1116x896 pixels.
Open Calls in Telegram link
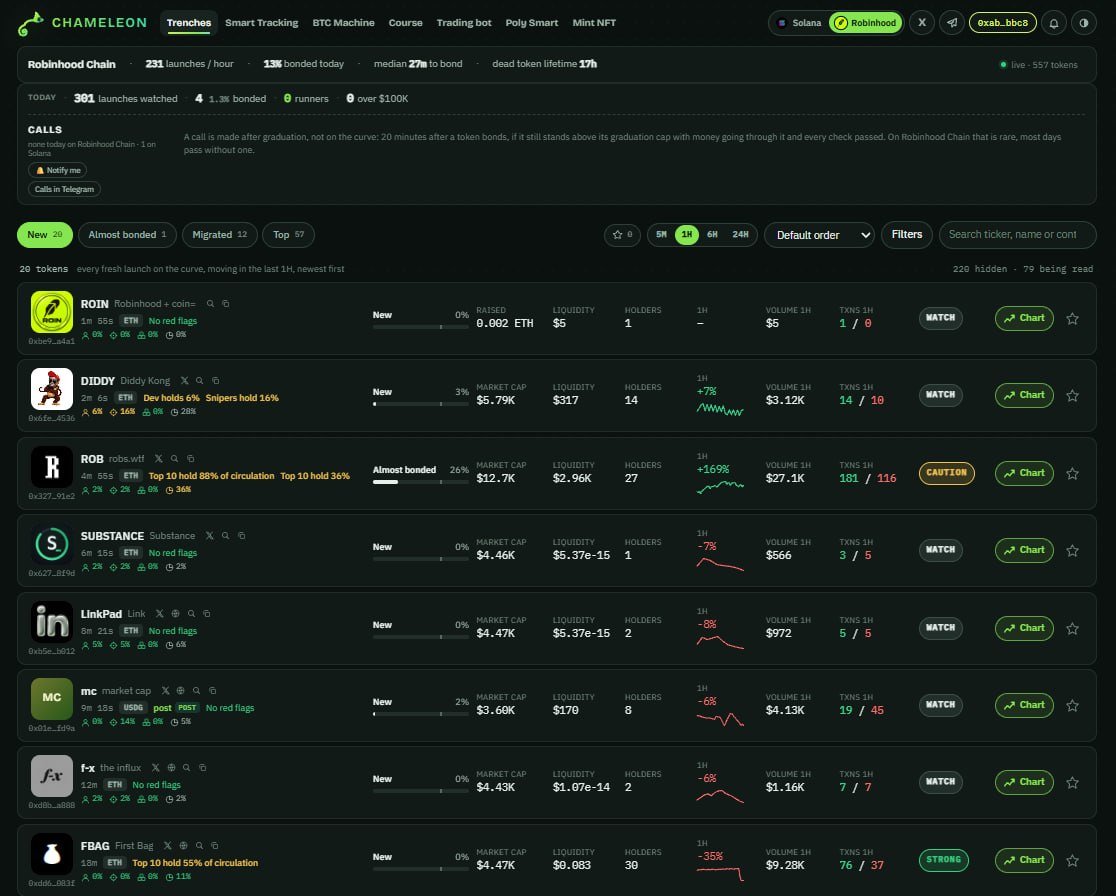[64, 189]
